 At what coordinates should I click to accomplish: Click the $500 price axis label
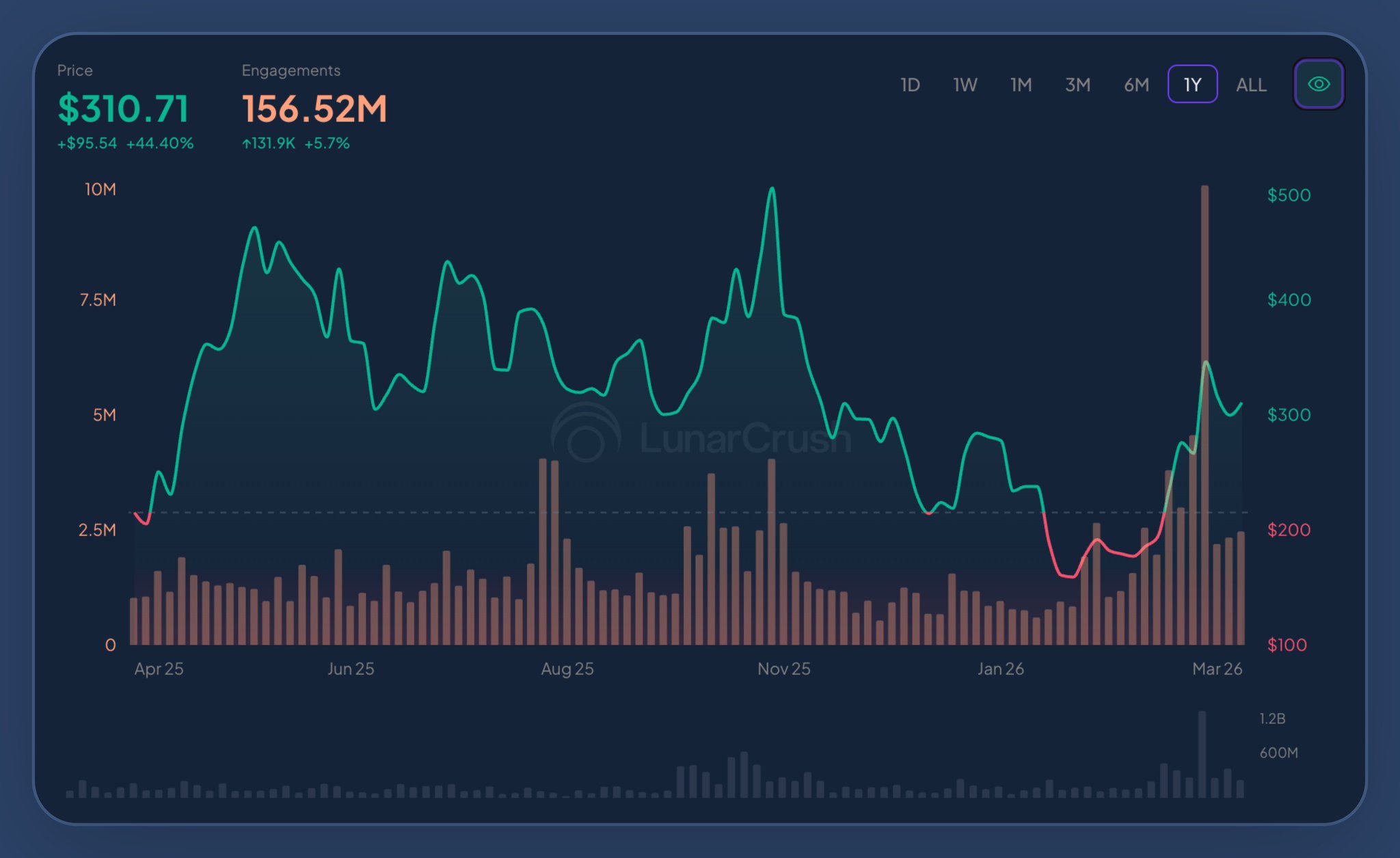[1289, 195]
